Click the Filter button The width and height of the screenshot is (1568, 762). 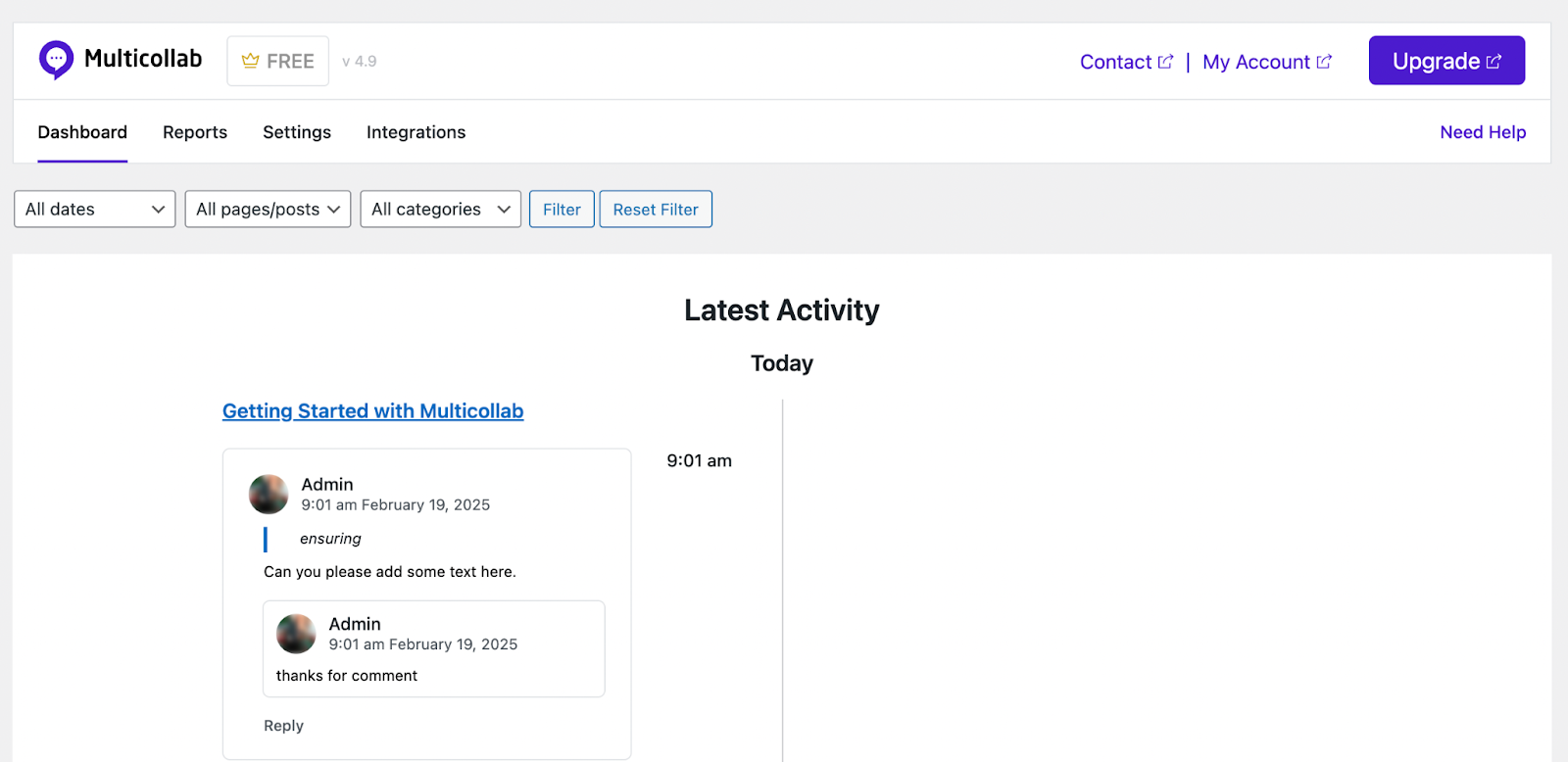tap(562, 209)
